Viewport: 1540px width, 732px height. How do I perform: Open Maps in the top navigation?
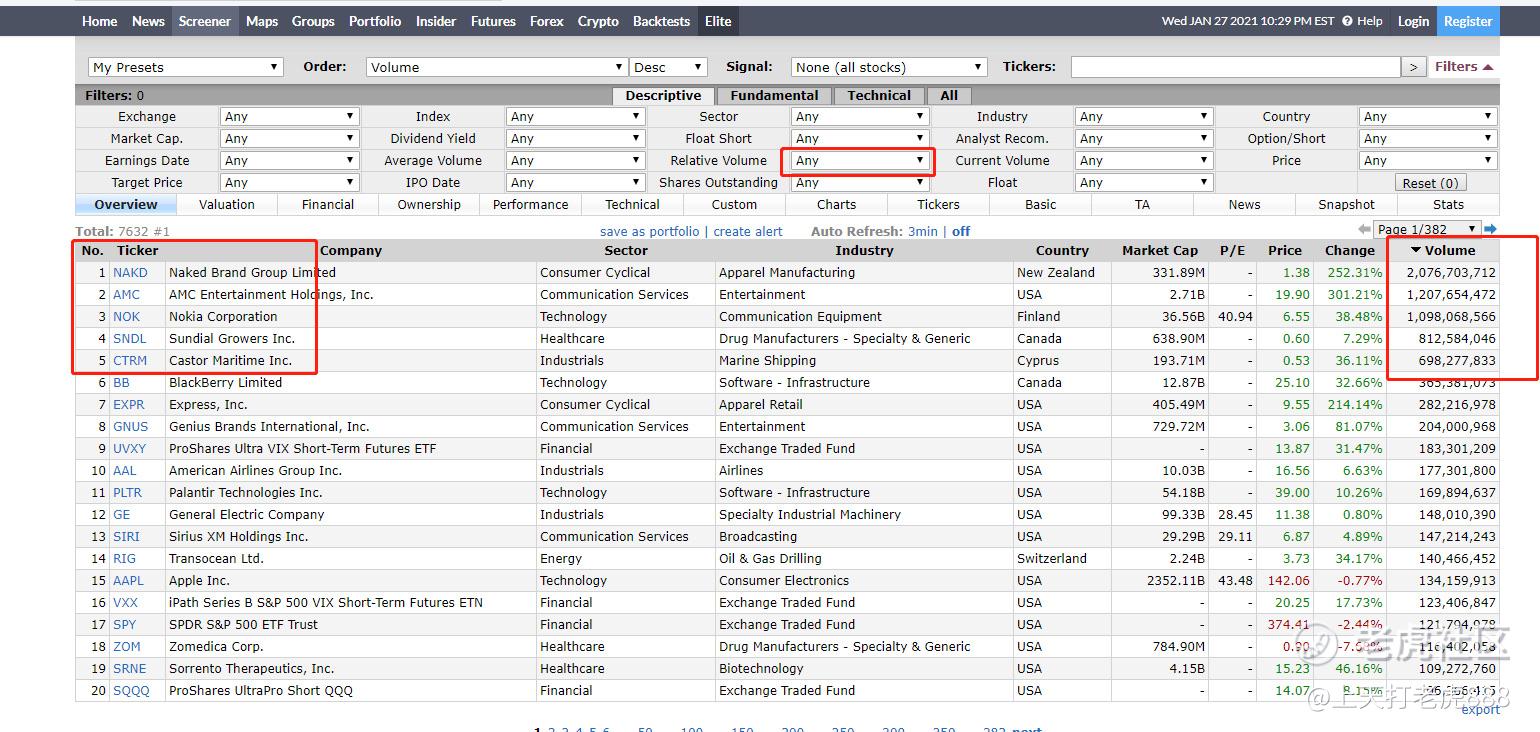coord(262,21)
